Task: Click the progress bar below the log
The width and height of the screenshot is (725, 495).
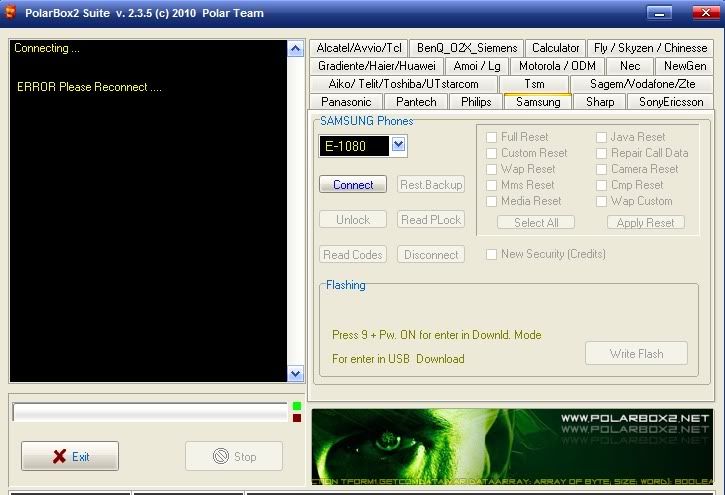Action: [x=150, y=412]
